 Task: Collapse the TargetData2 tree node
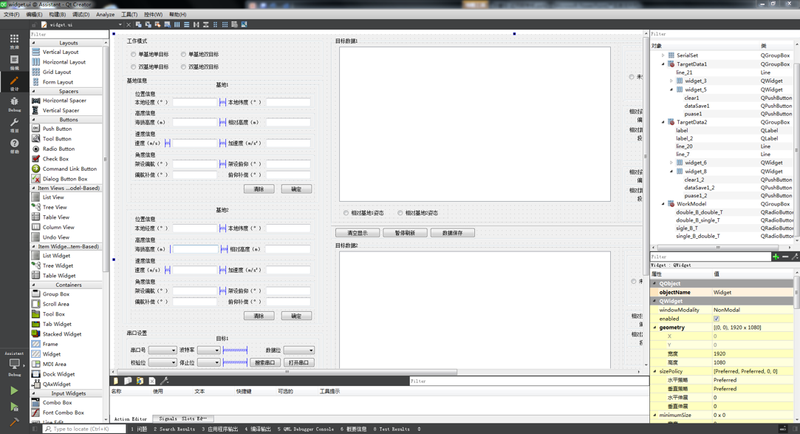click(x=663, y=122)
